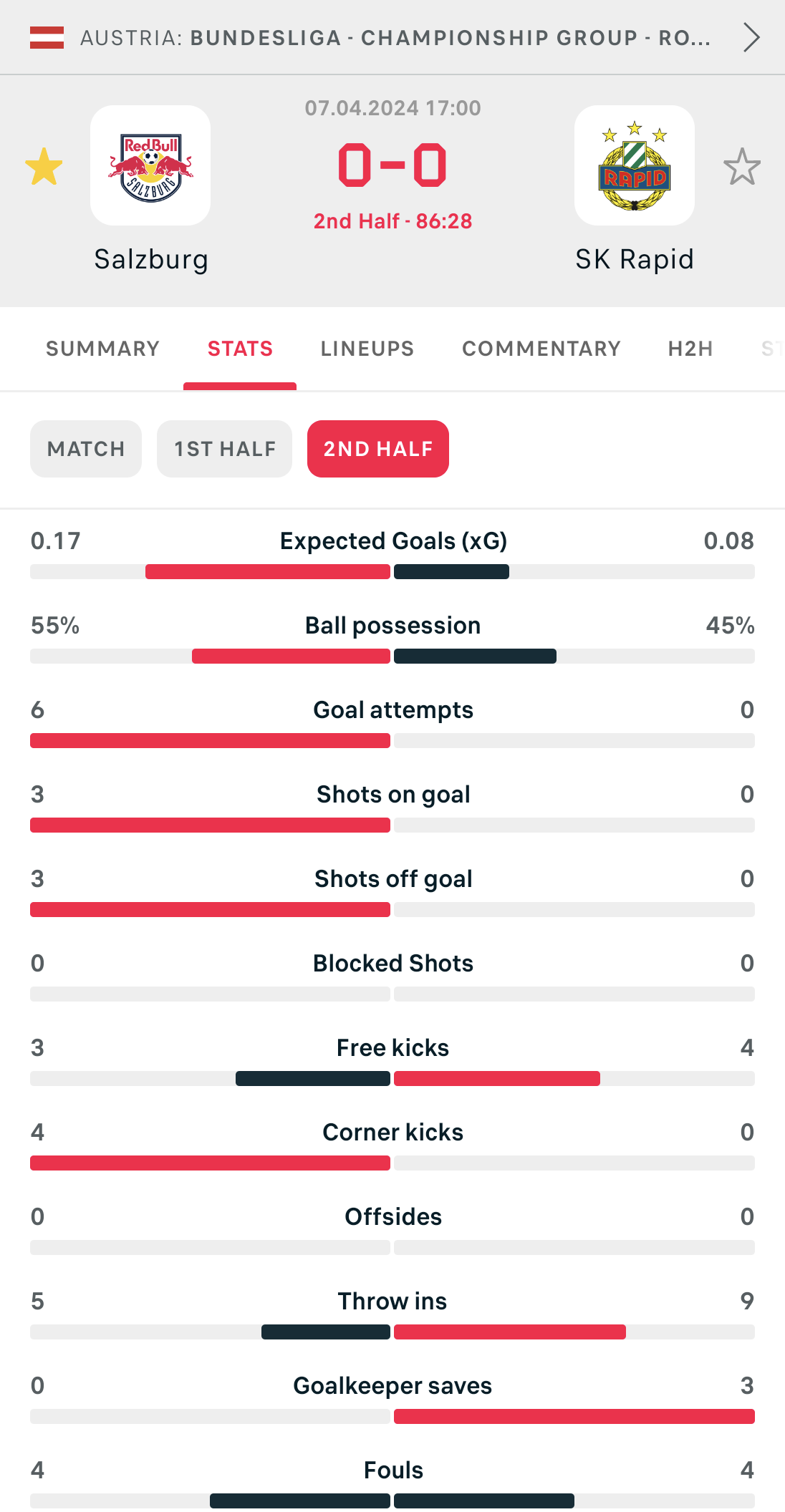Expand league details with the right chevron
Screen dimensions: 785x1512
click(751, 37)
